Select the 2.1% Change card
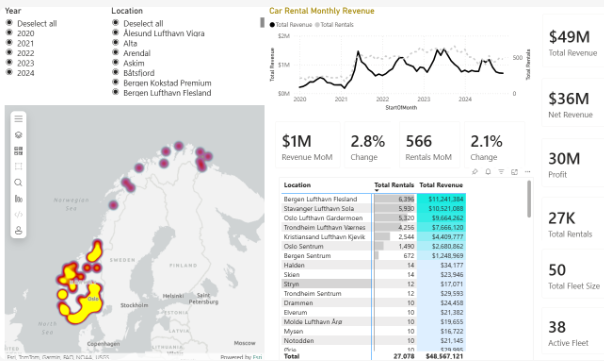 [x=494, y=145]
